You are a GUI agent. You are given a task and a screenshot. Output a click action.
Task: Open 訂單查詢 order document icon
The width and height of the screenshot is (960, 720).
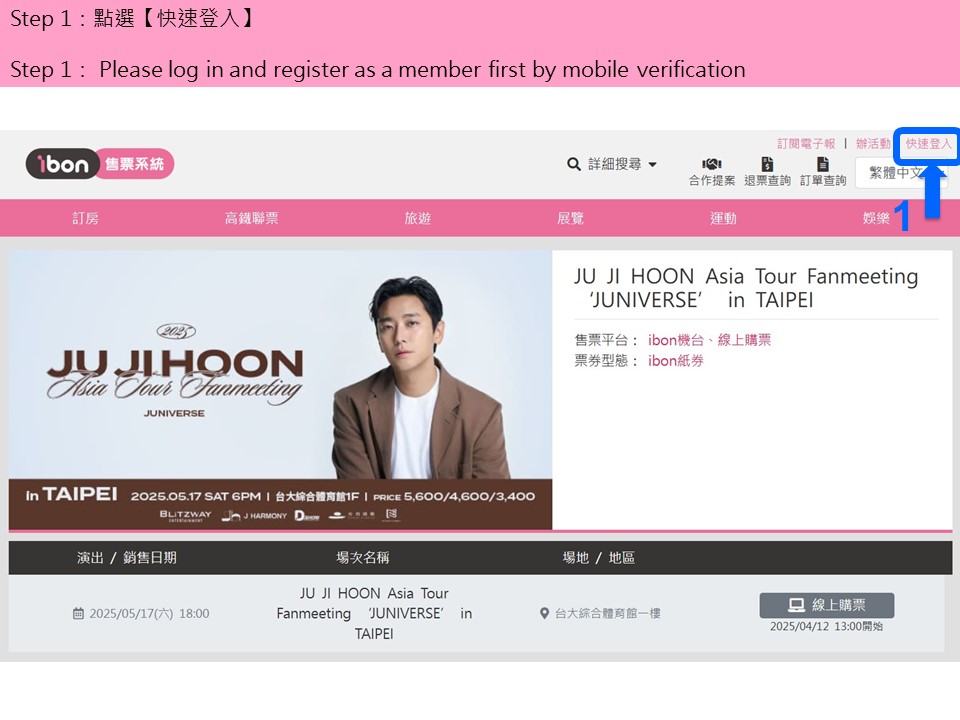pos(823,164)
